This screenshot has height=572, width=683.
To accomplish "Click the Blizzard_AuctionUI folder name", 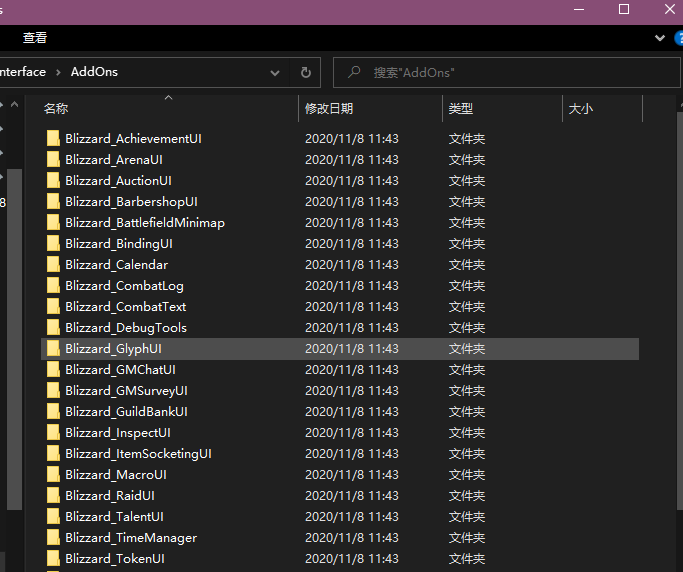I will click(x=118, y=180).
